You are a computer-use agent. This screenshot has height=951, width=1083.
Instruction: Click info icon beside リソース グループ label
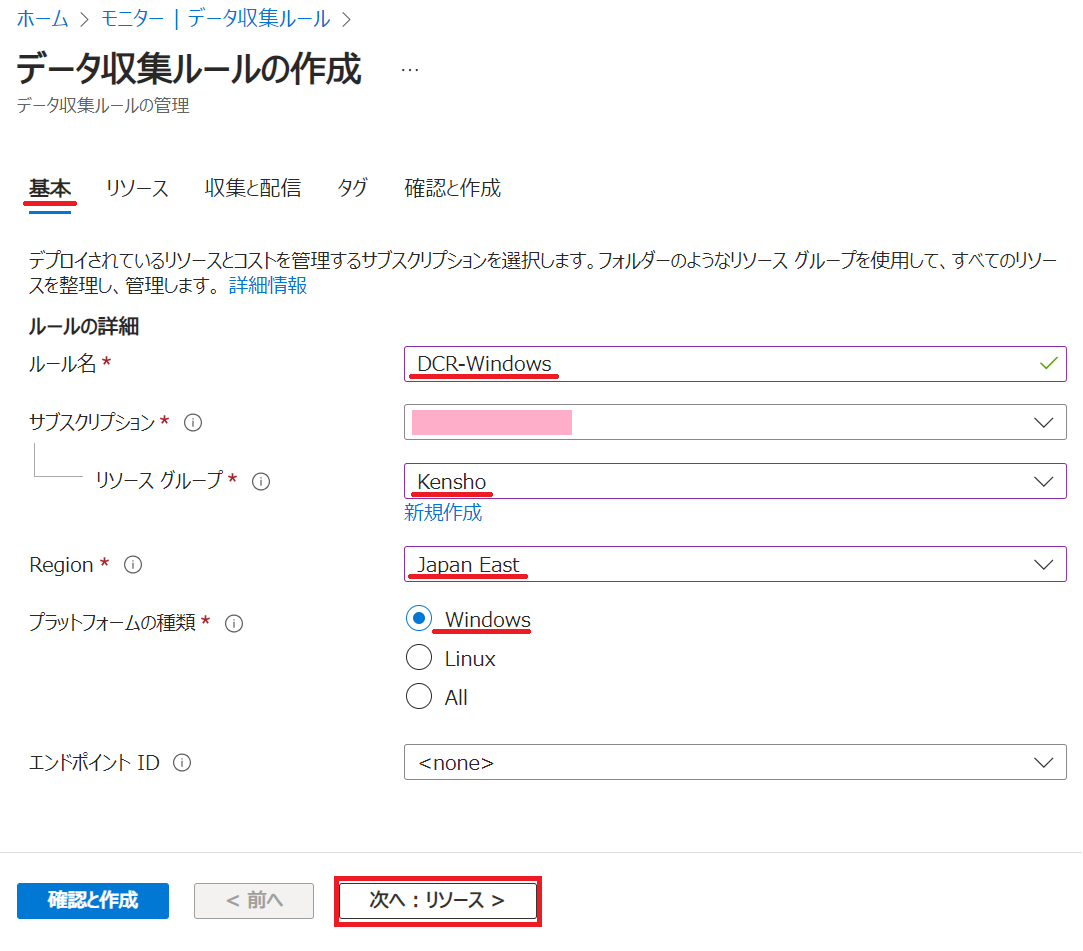coord(261,481)
